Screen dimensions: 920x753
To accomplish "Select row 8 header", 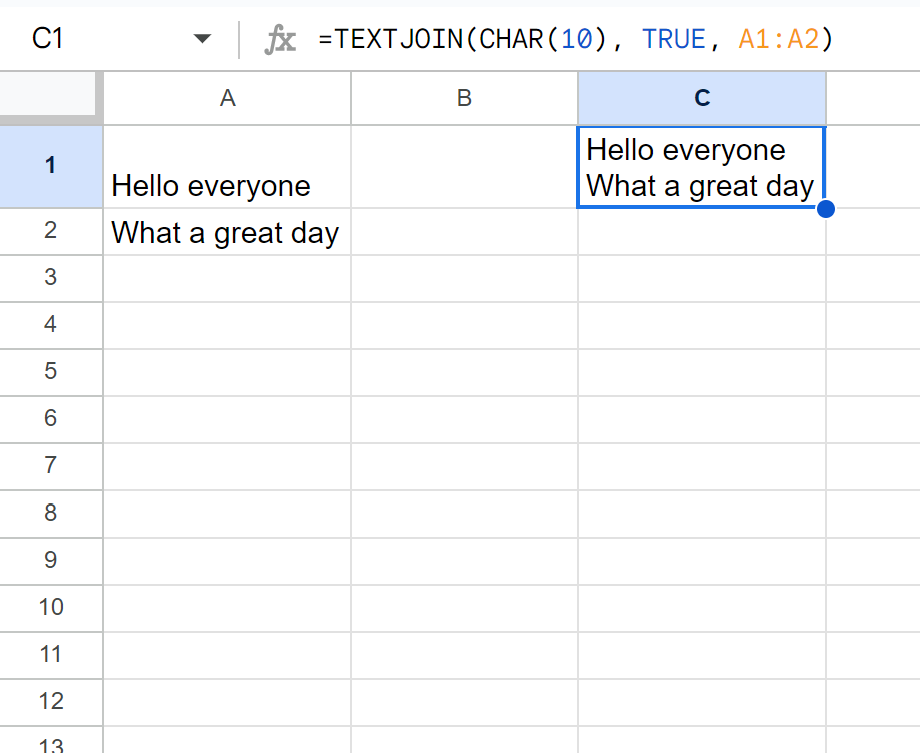I will click(51, 514).
